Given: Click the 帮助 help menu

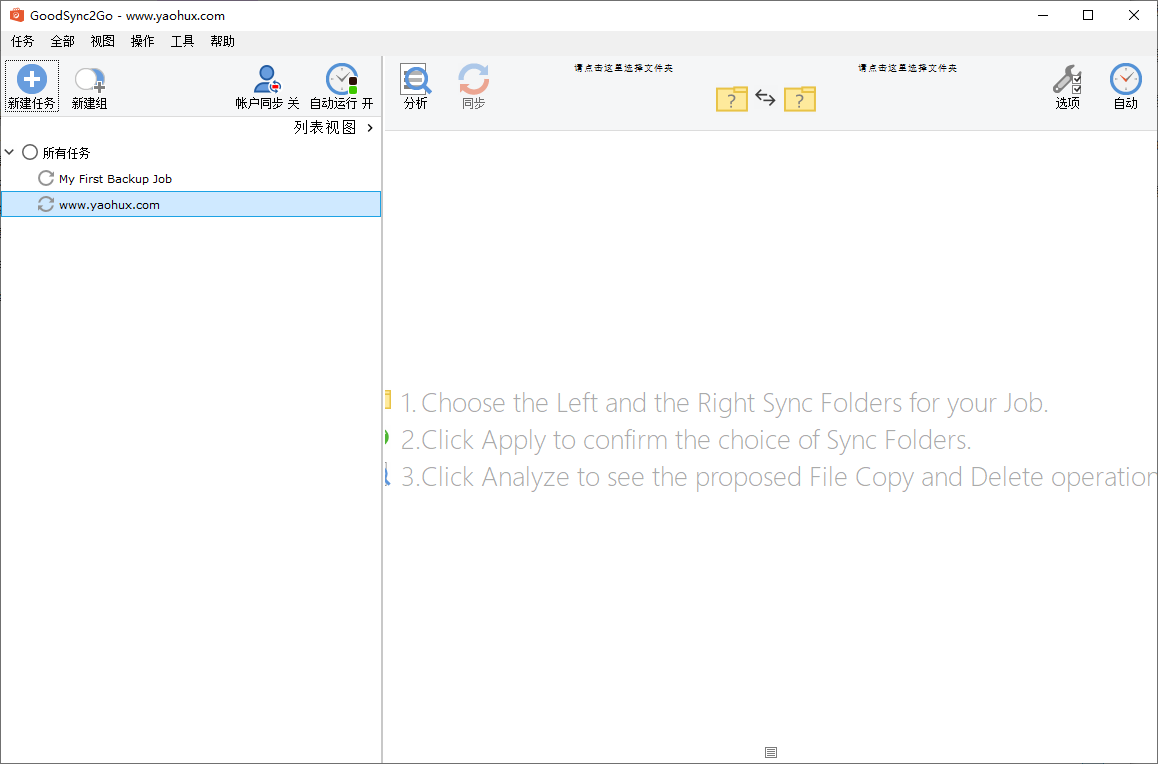Looking at the screenshot, I should pyautogui.click(x=222, y=41).
